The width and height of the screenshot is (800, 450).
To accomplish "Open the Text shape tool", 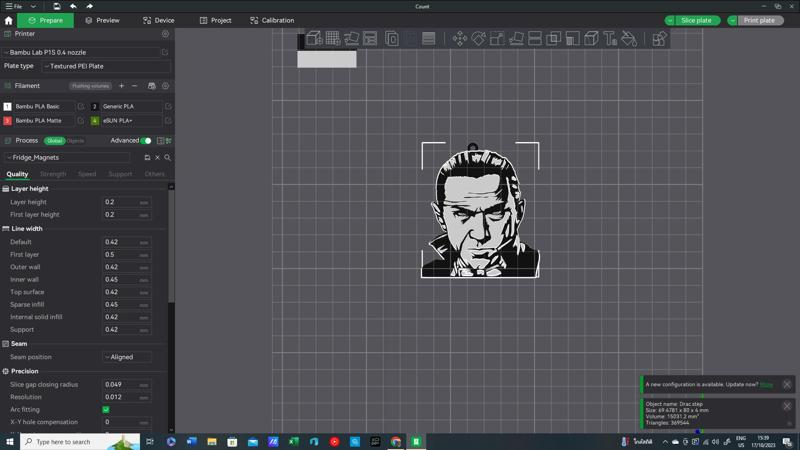I will click(610, 39).
